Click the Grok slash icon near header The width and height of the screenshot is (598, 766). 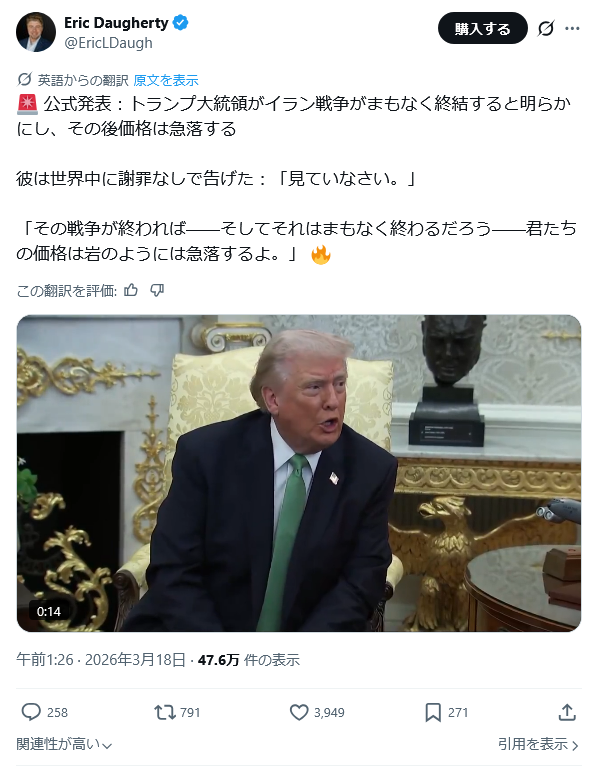pyautogui.click(x=546, y=28)
